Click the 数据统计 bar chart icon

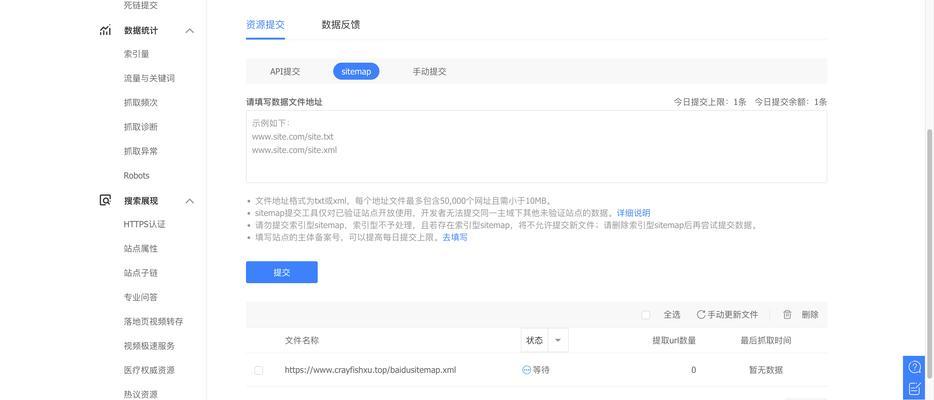click(x=105, y=30)
